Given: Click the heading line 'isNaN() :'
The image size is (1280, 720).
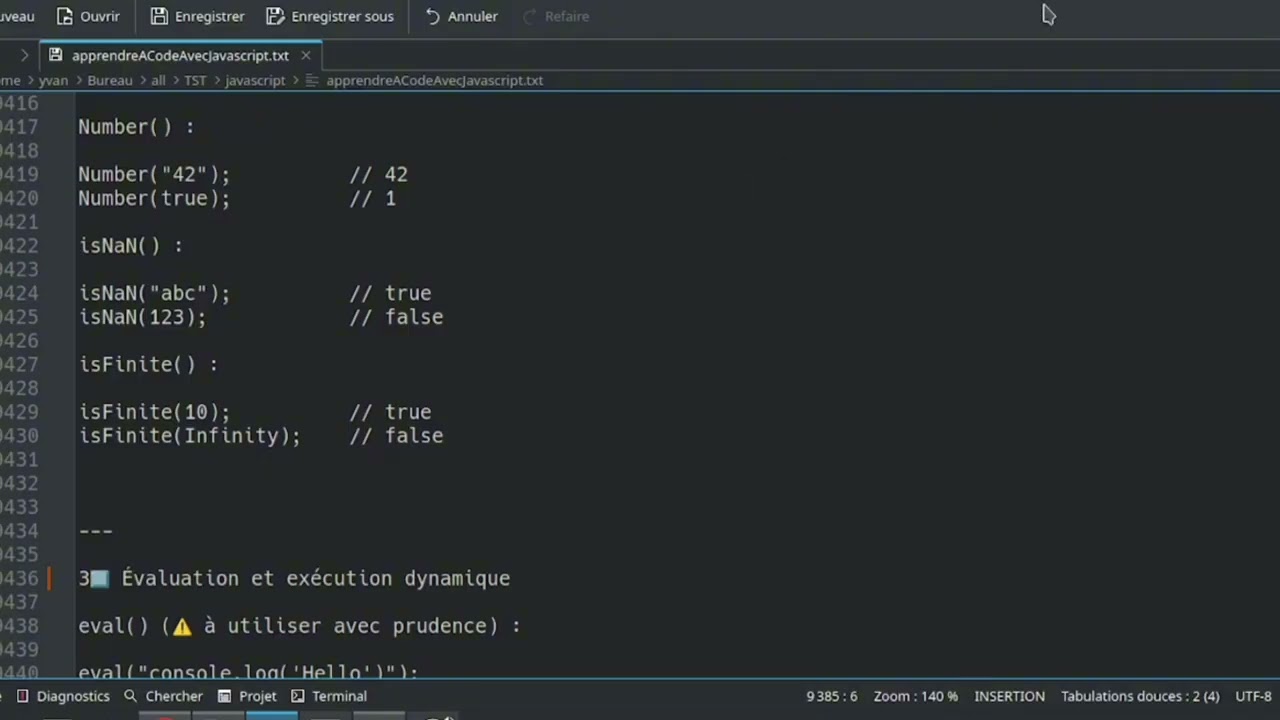Looking at the screenshot, I should (130, 245).
